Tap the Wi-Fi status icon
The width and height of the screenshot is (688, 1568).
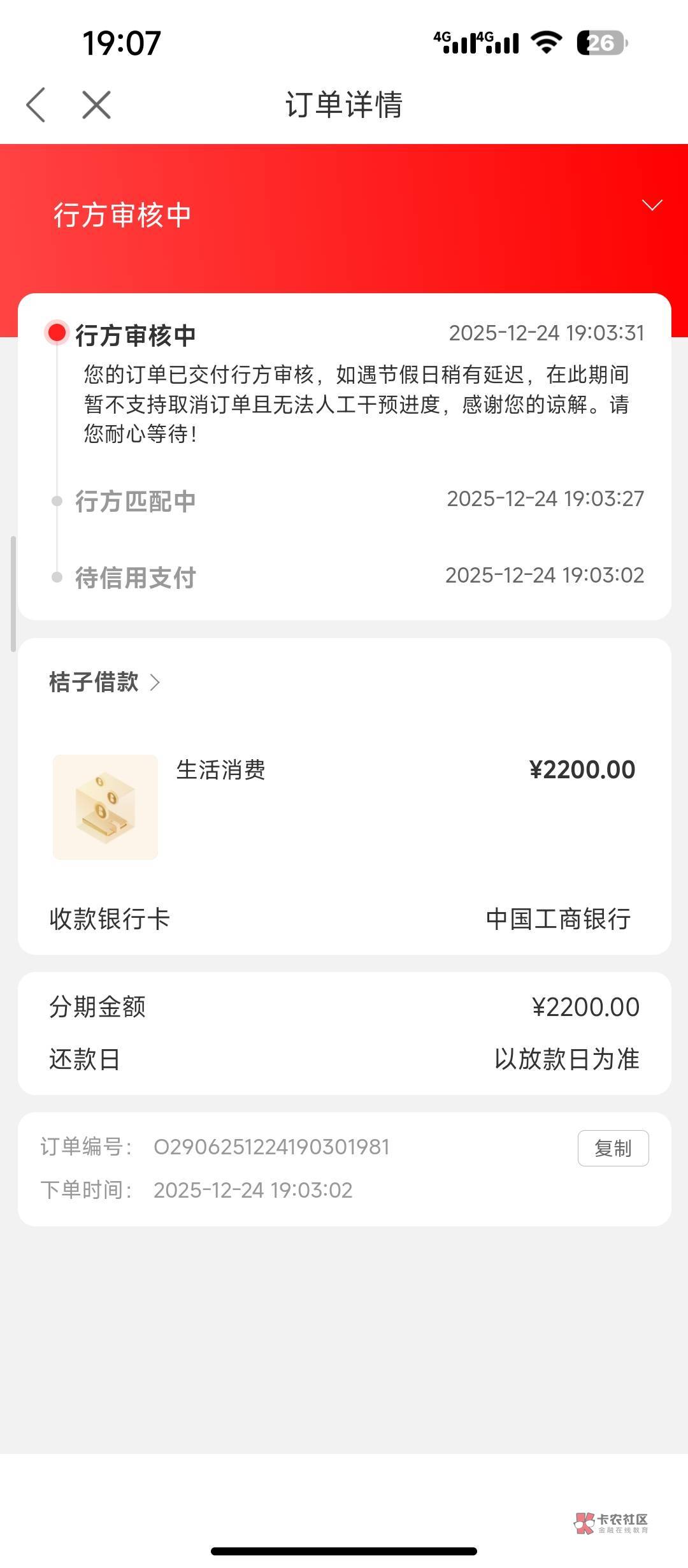tap(547, 43)
